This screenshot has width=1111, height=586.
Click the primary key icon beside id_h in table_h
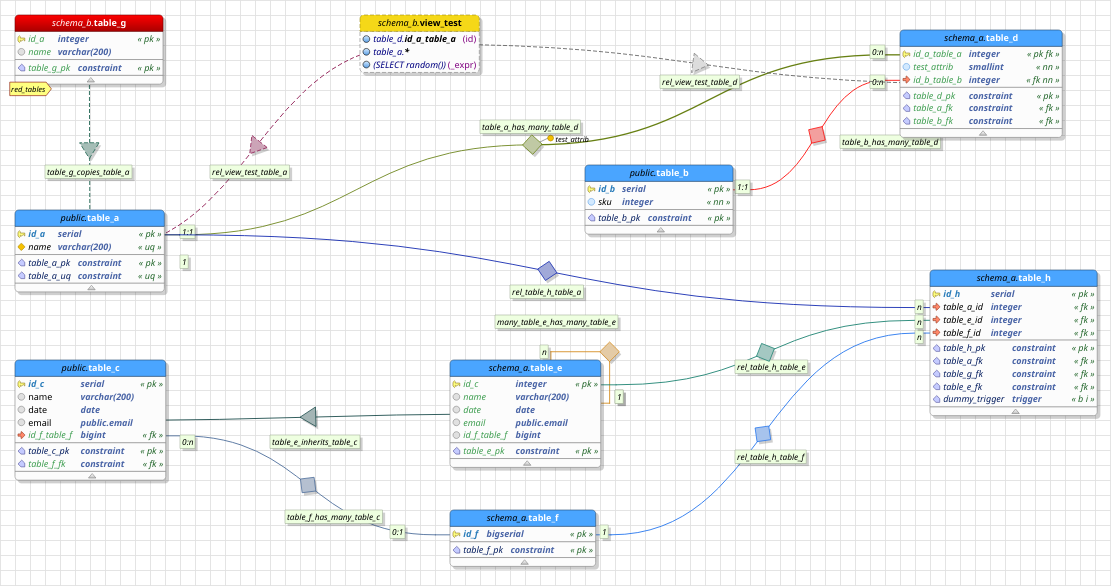(937, 294)
